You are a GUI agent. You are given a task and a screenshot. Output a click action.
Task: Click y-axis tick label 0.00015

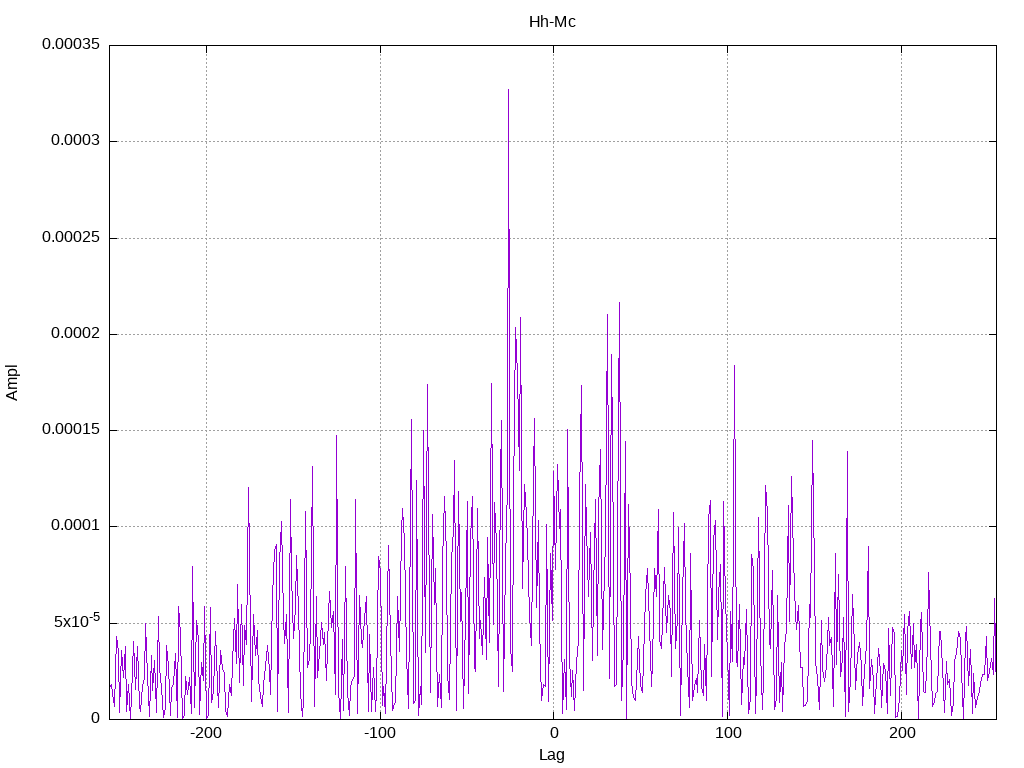click(x=71, y=430)
